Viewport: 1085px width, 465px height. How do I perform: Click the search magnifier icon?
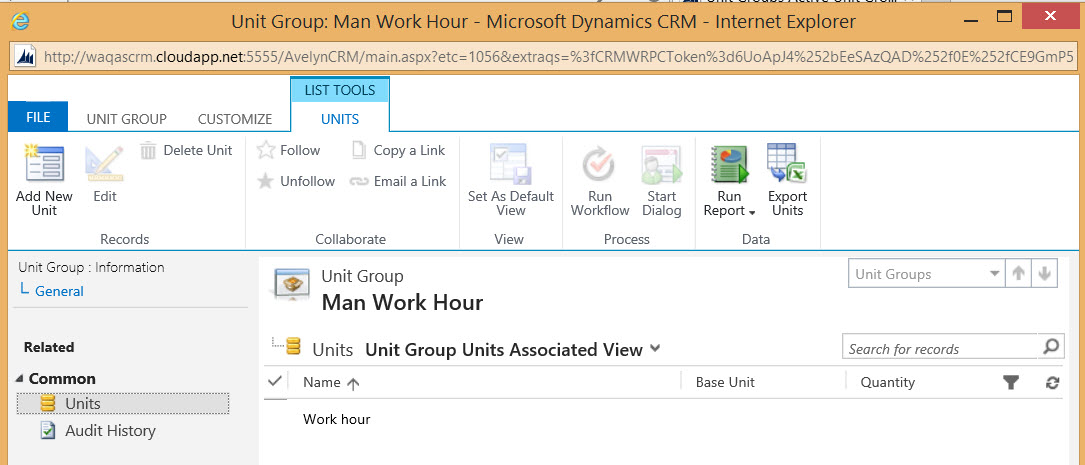(x=1050, y=346)
